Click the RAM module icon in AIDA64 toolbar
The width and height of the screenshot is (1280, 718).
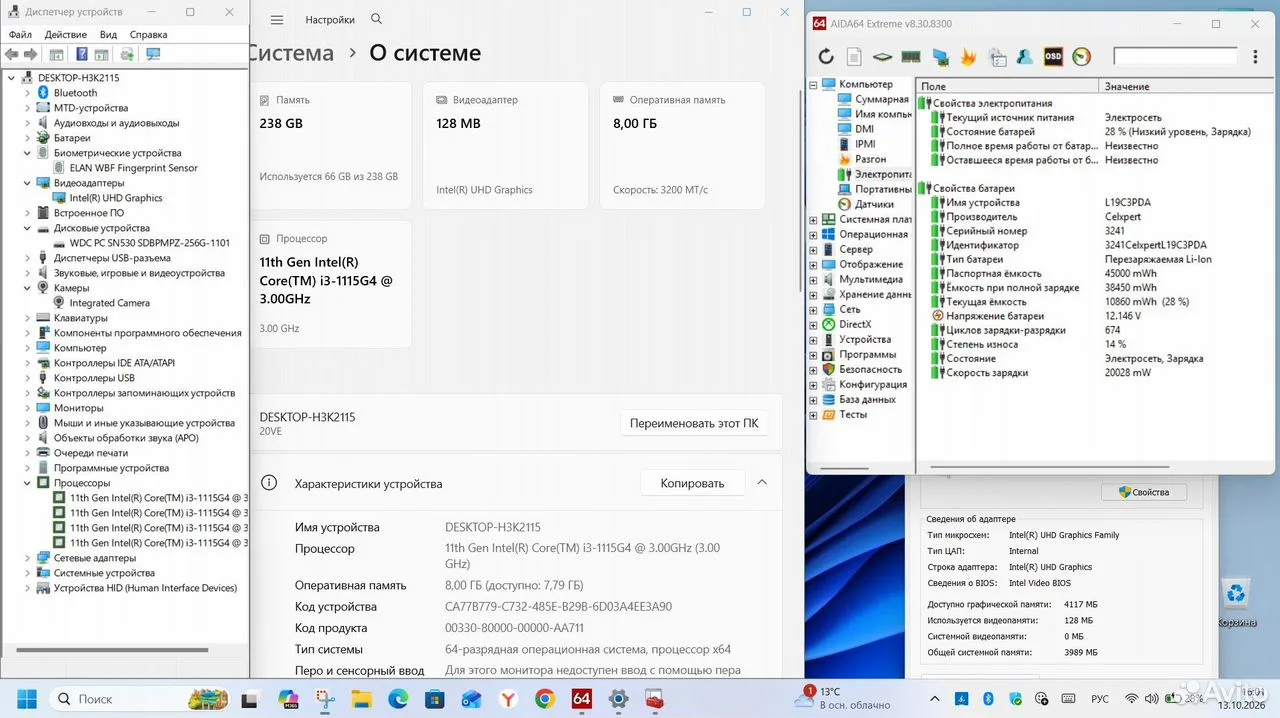point(911,57)
